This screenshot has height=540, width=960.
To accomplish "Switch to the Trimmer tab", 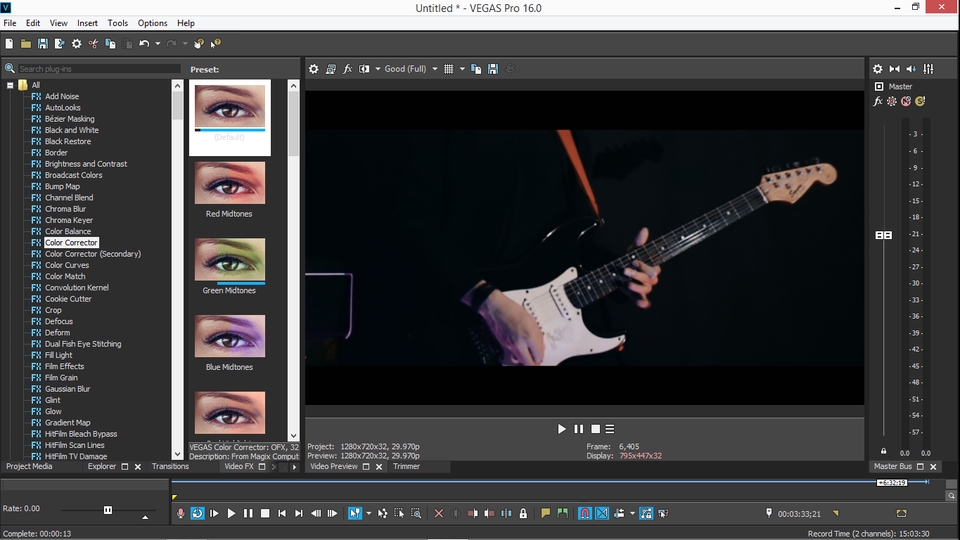I will 407,467.
